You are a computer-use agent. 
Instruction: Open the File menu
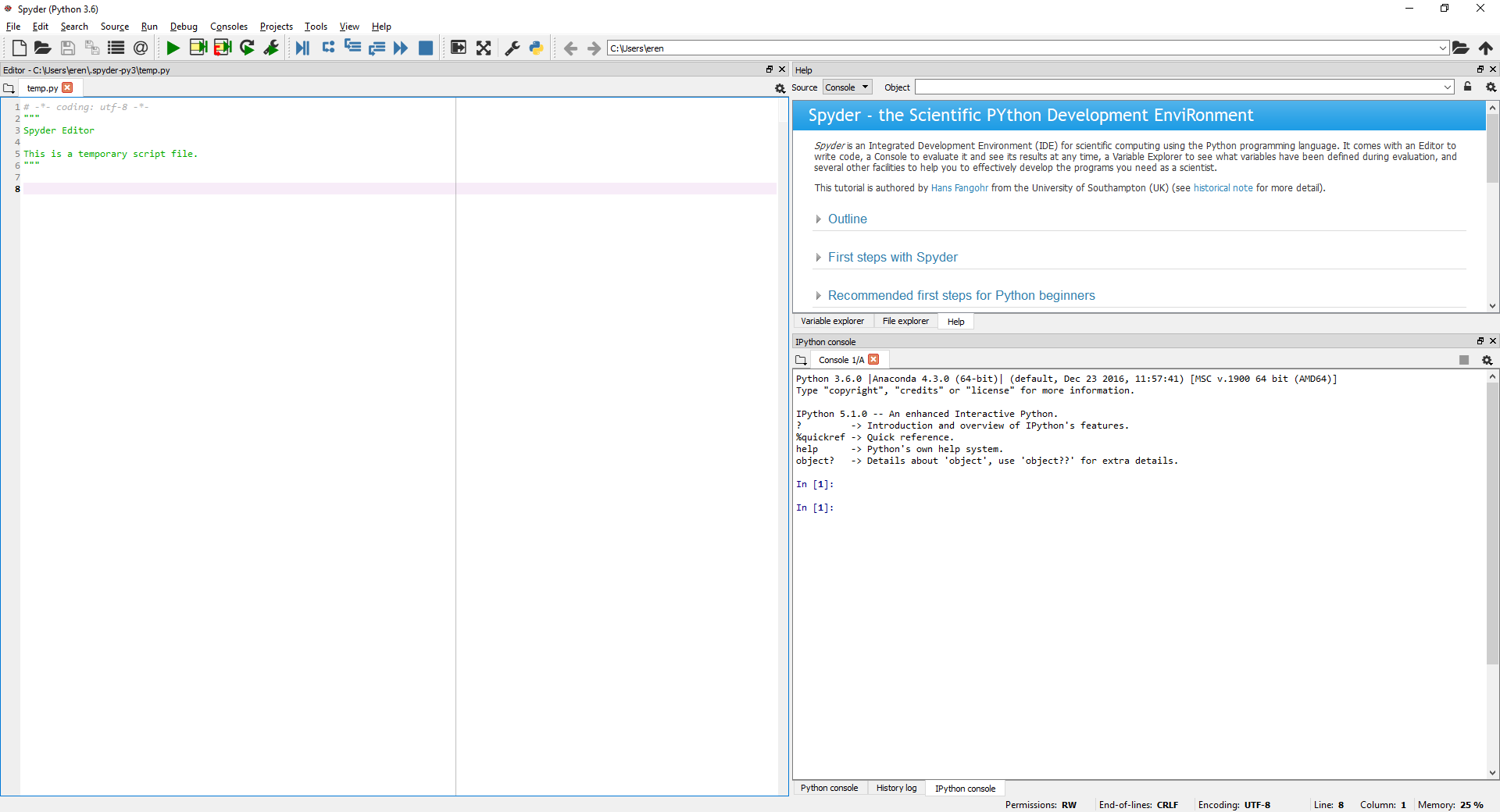[x=13, y=27]
